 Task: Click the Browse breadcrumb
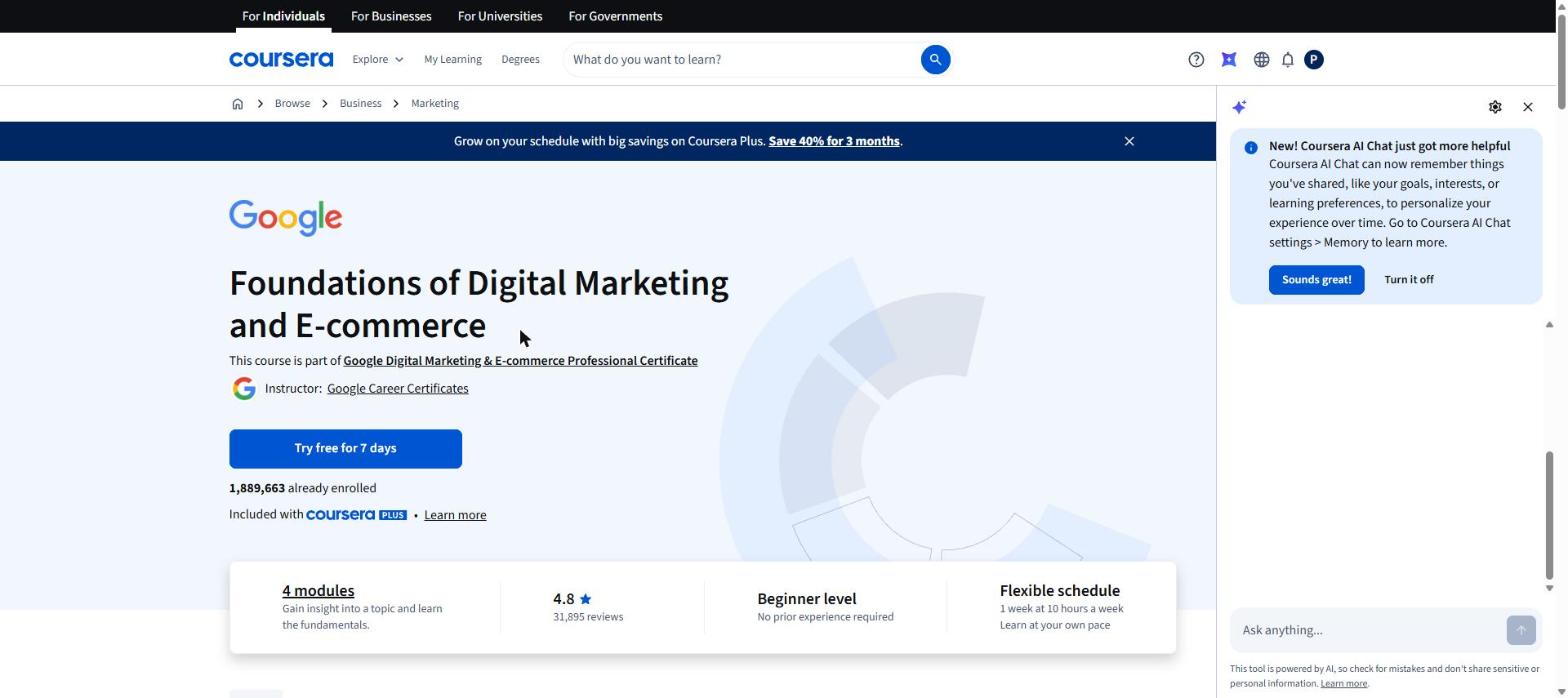[x=292, y=104]
